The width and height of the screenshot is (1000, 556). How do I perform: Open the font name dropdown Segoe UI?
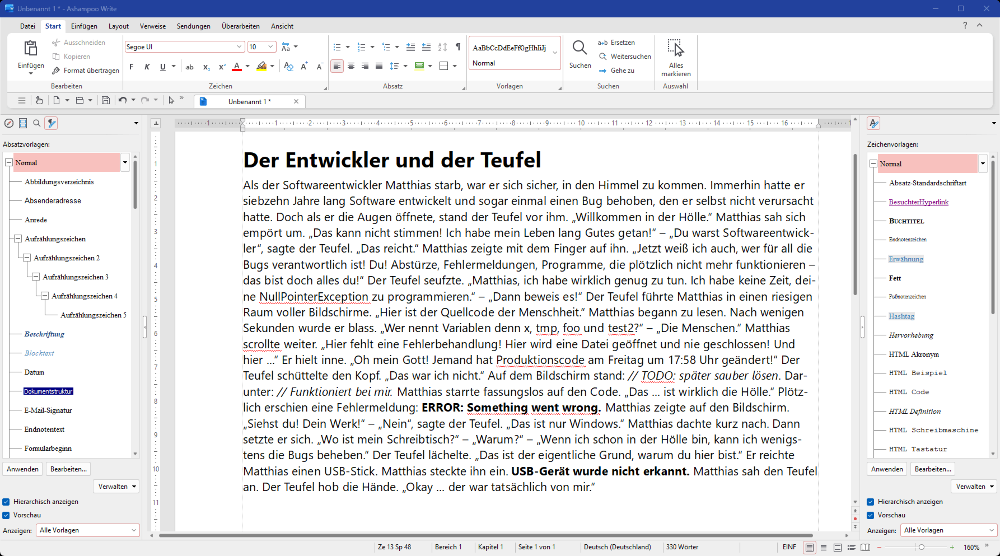pyautogui.click(x=240, y=47)
